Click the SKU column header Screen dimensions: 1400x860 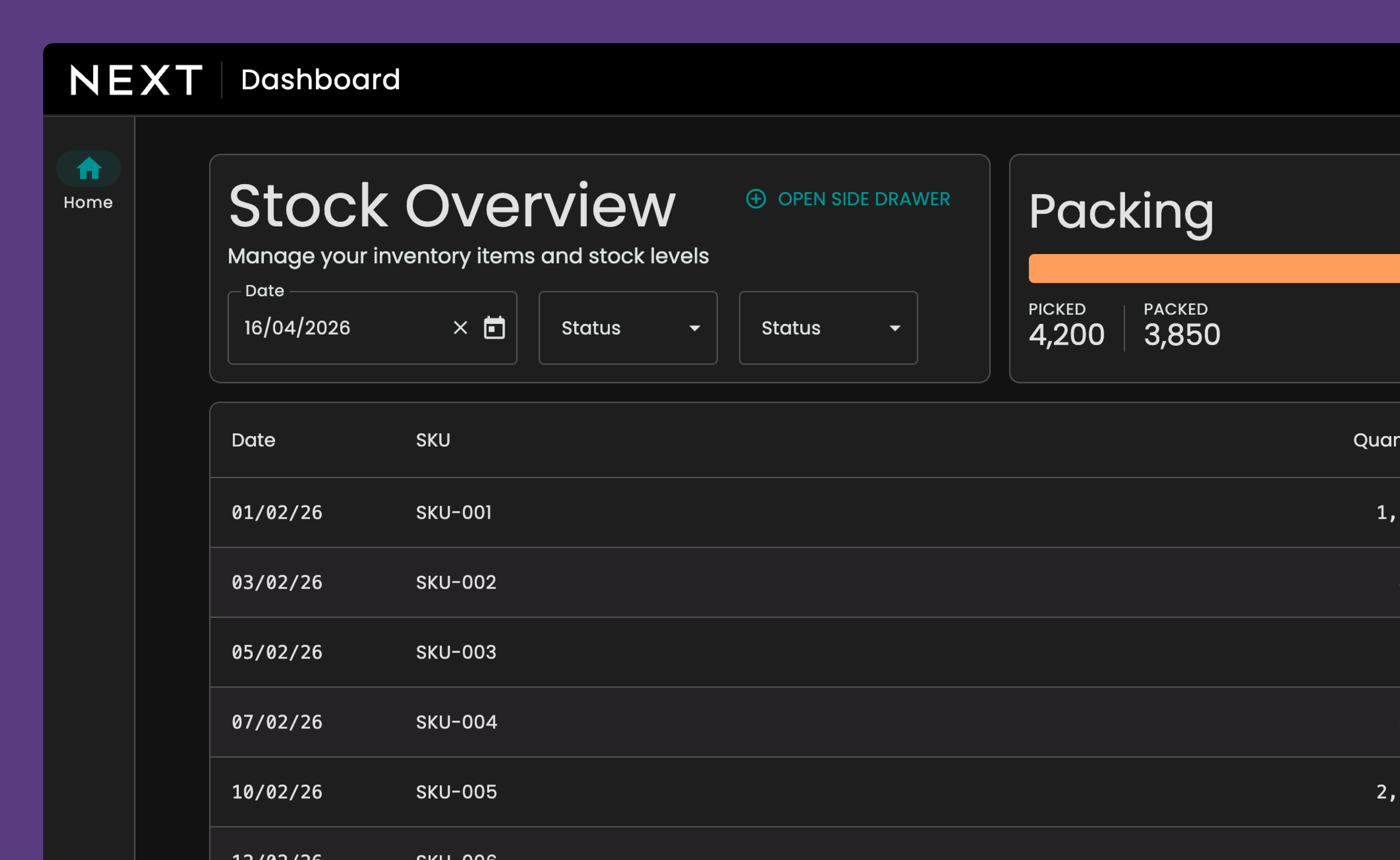(x=433, y=439)
